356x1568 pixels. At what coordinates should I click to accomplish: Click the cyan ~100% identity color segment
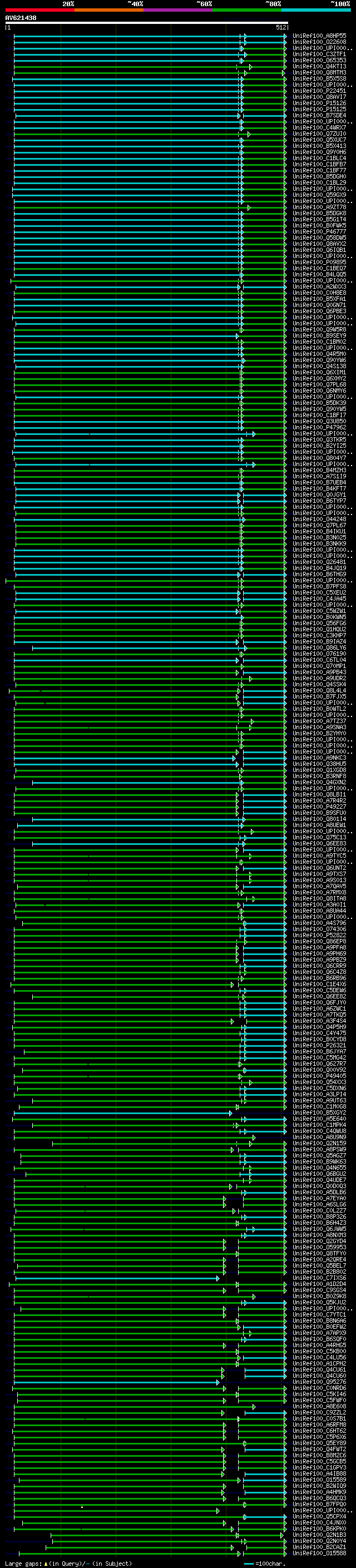[x=316, y=10]
